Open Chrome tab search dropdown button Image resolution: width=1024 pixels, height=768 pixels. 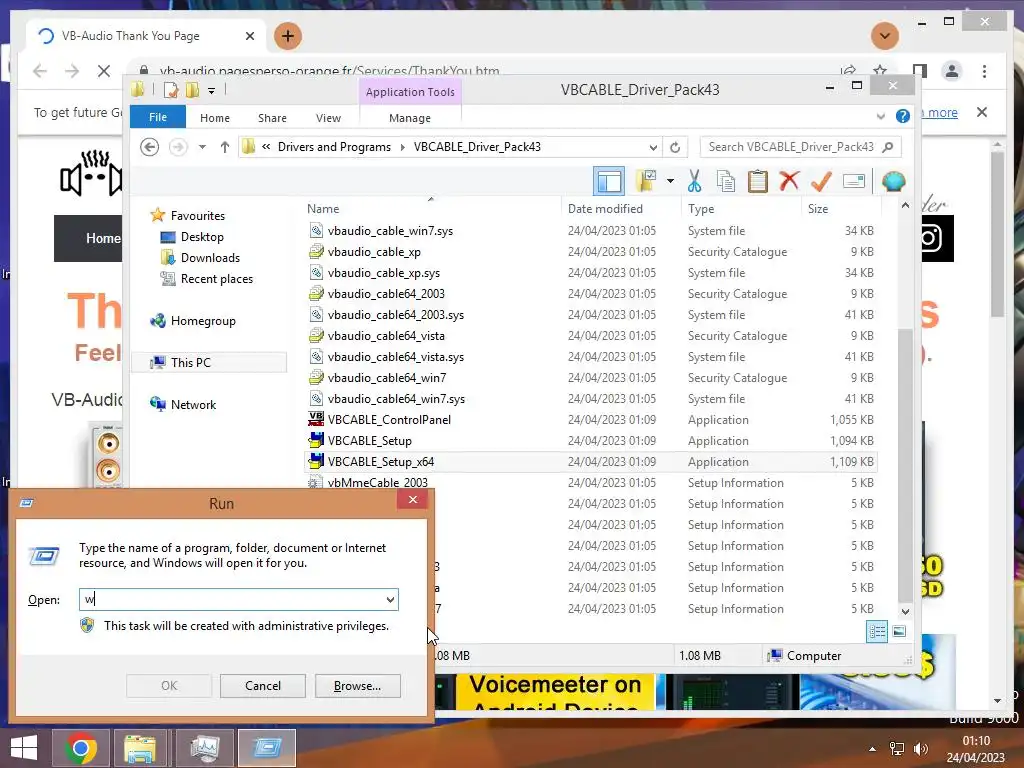884,36
